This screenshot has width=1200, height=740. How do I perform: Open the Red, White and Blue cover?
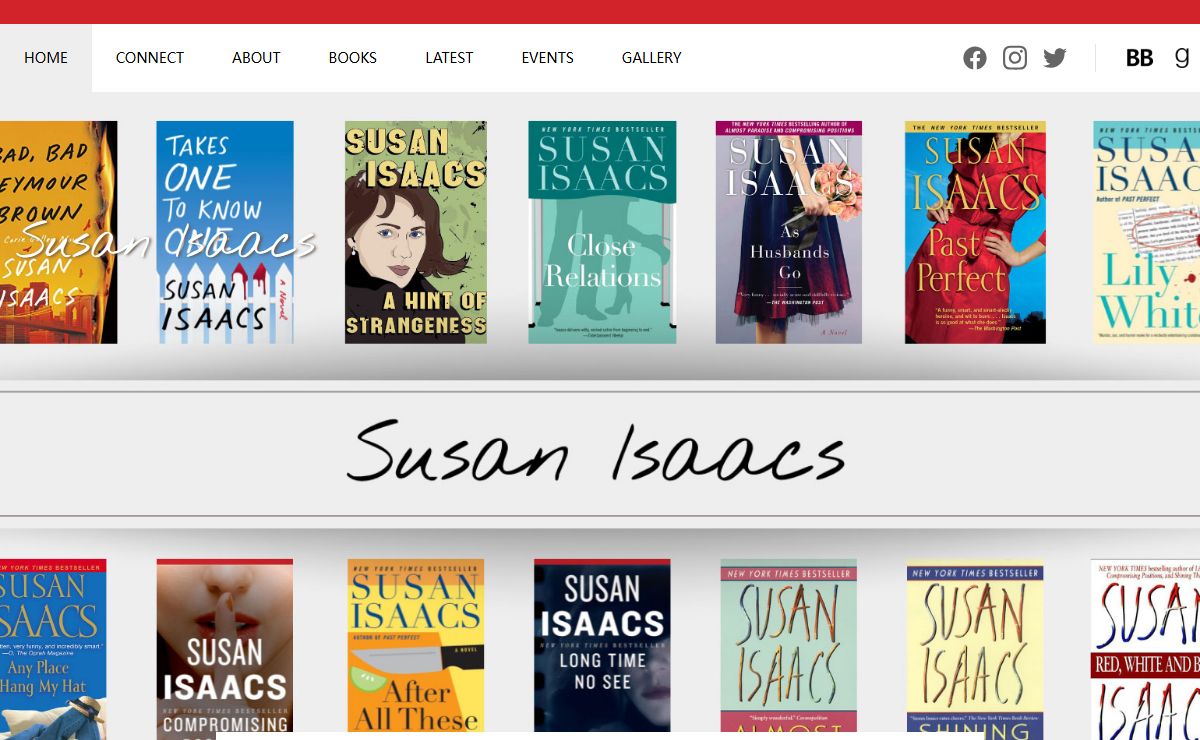(x=1145, y=649)
